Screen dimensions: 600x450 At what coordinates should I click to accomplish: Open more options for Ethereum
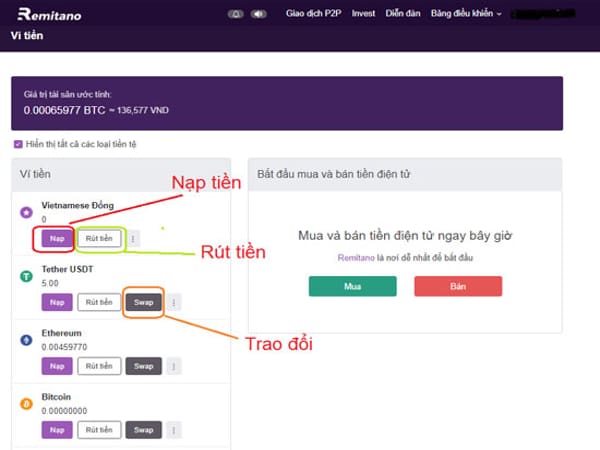(x=174, y=367)
